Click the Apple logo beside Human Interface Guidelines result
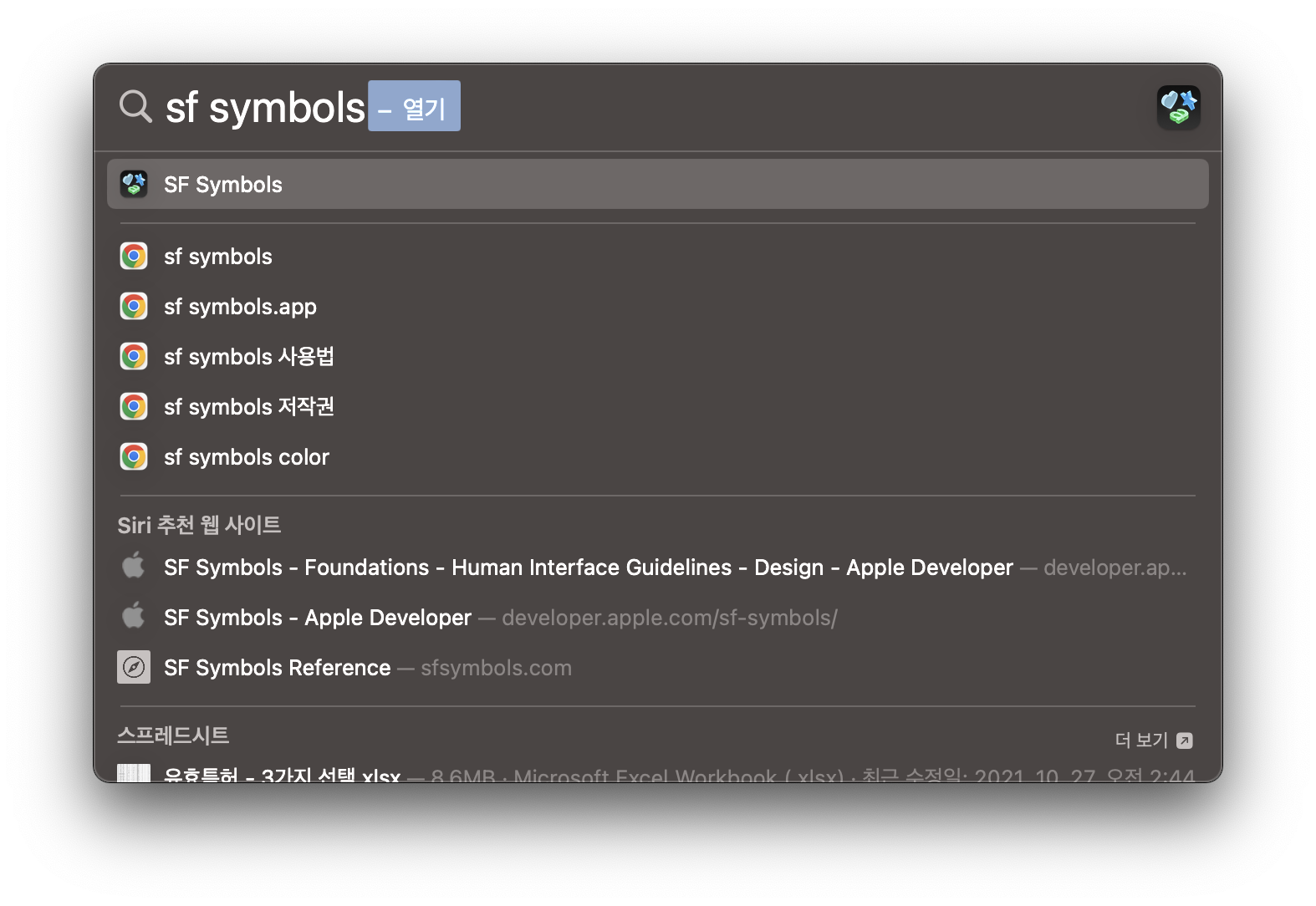The image size is (1316, 906). [x=134, y=566]
